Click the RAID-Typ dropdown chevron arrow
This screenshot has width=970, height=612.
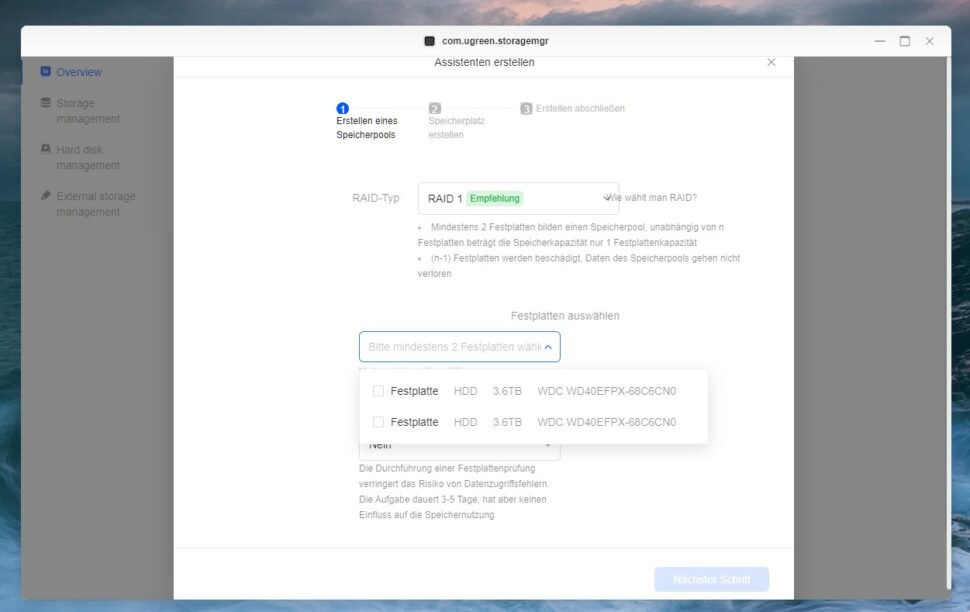607,198
